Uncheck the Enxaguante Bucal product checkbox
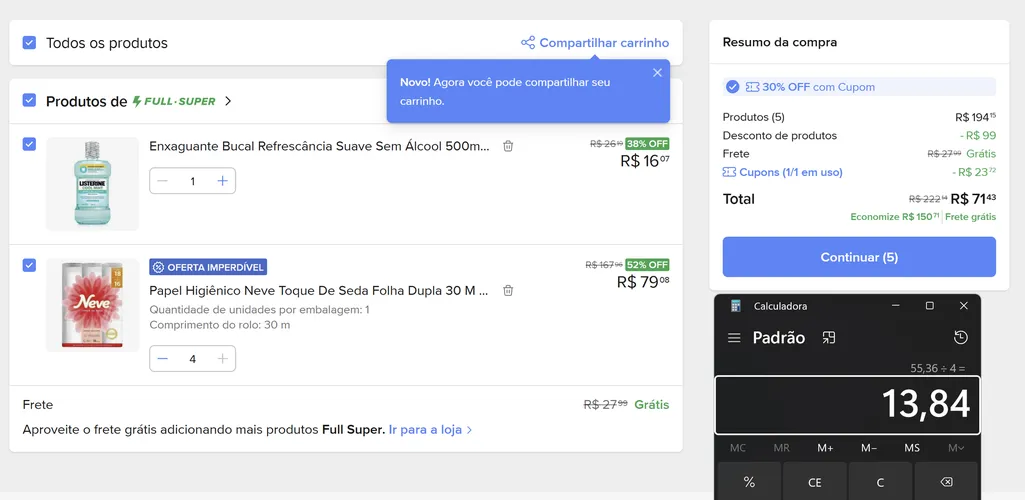The height and width of the screenshot is (500, 1025). [x=29, y=144]
